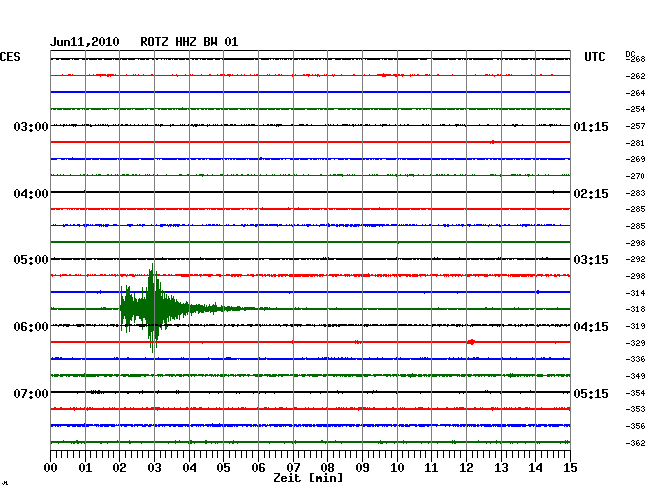Select the DC offset value -254
The height and width of the screenshot is (494, 650).
635,109
